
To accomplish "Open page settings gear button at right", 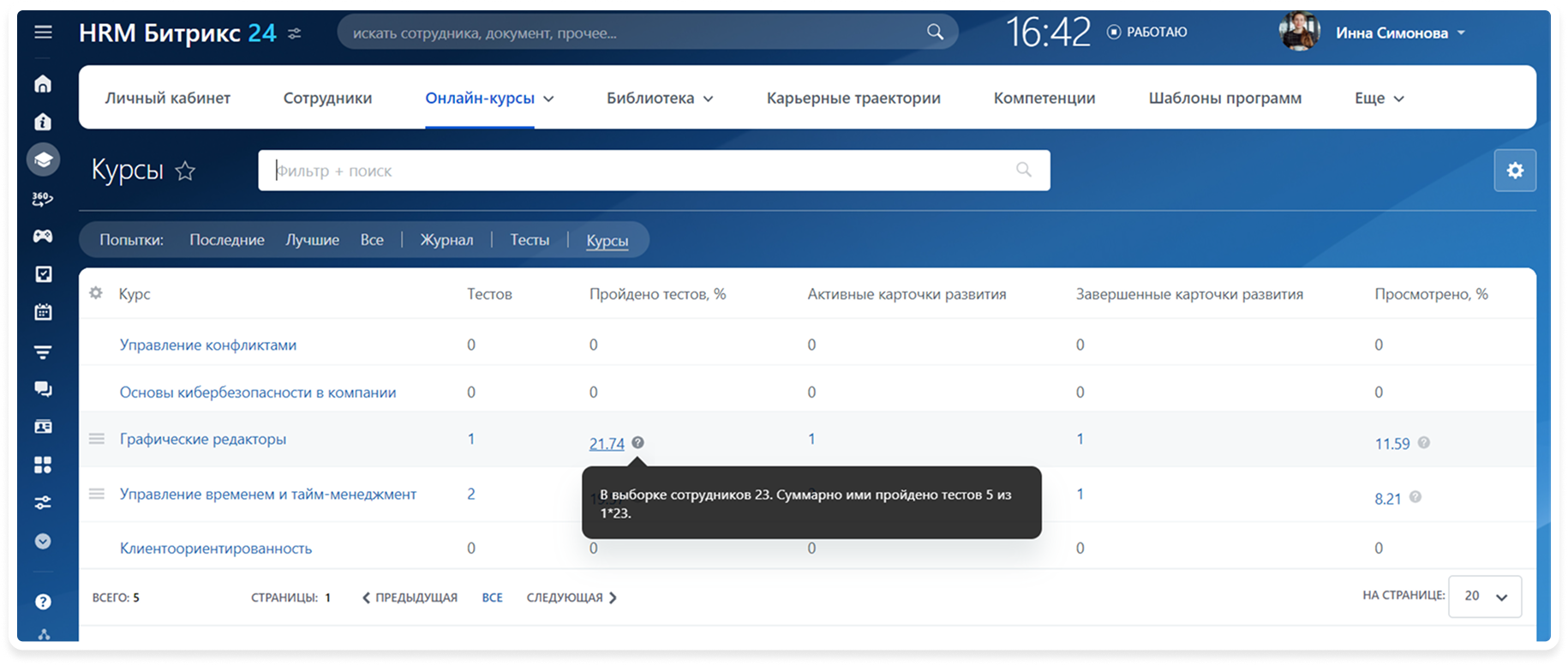I will click(1515, 171).
